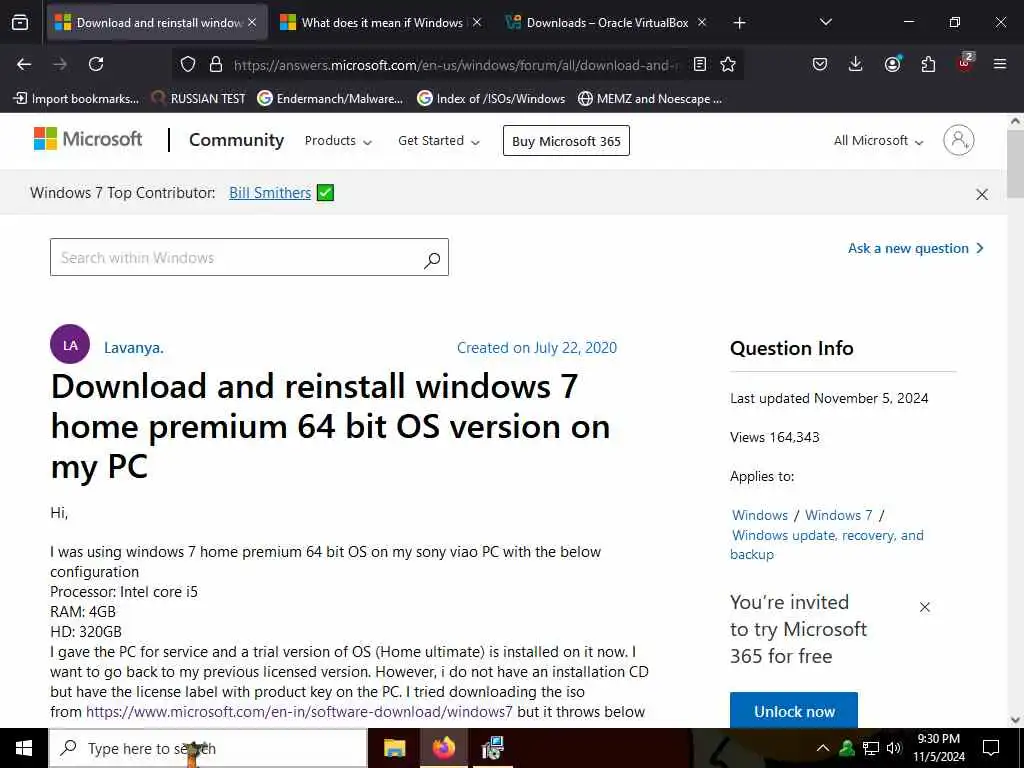Open MEMZ and Noescape bookmark

click(650, 99)
